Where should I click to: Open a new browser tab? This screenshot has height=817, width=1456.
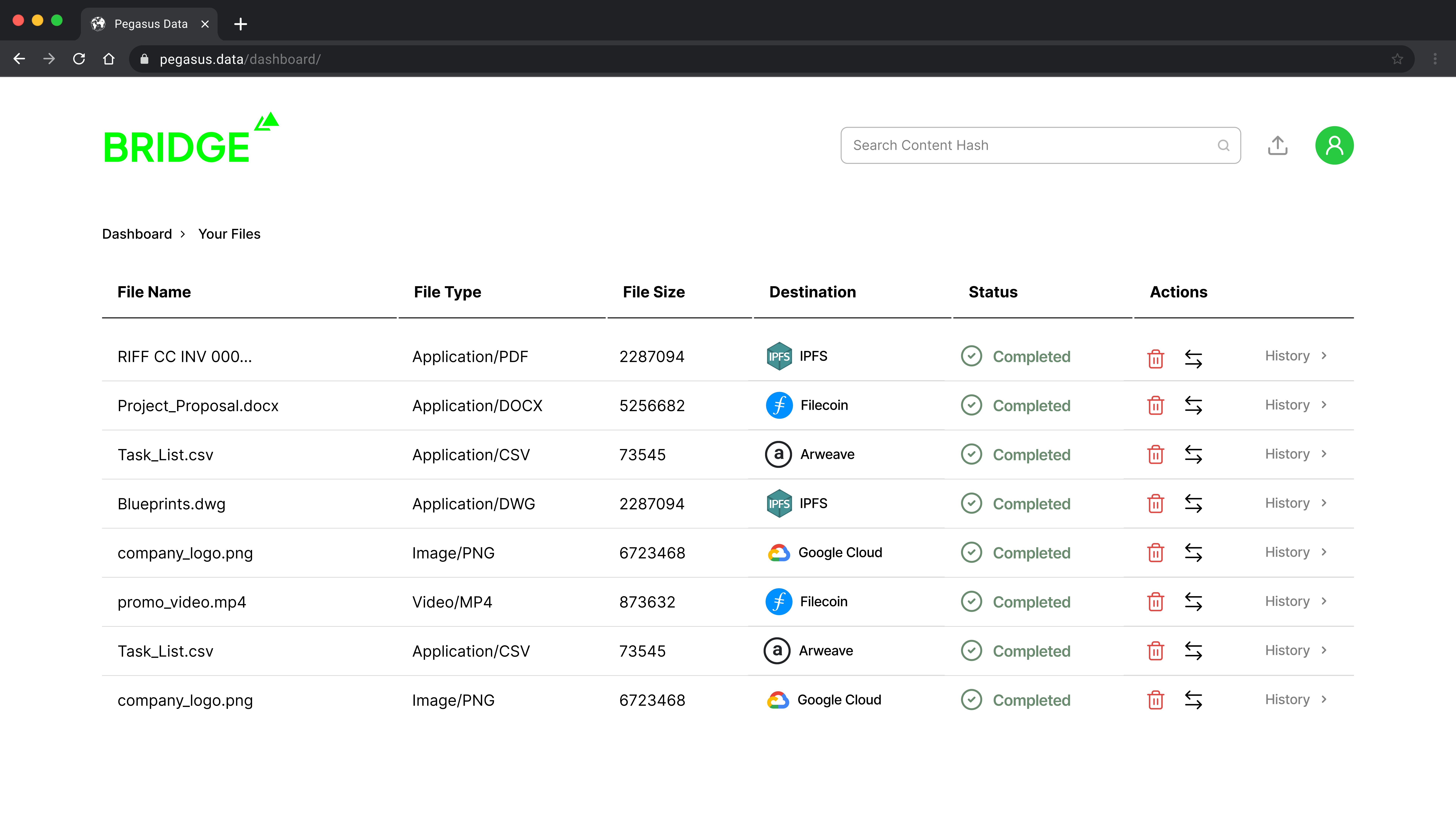[x=240, y=24]
